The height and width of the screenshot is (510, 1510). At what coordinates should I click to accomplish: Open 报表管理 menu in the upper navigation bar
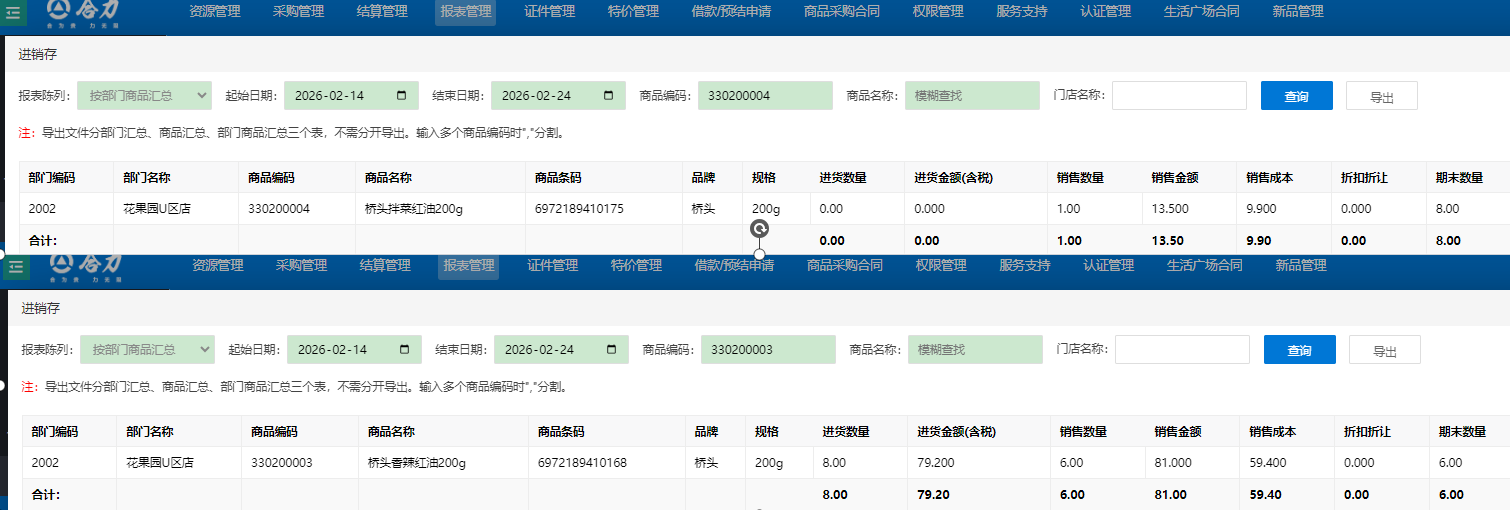pos(465,12)
